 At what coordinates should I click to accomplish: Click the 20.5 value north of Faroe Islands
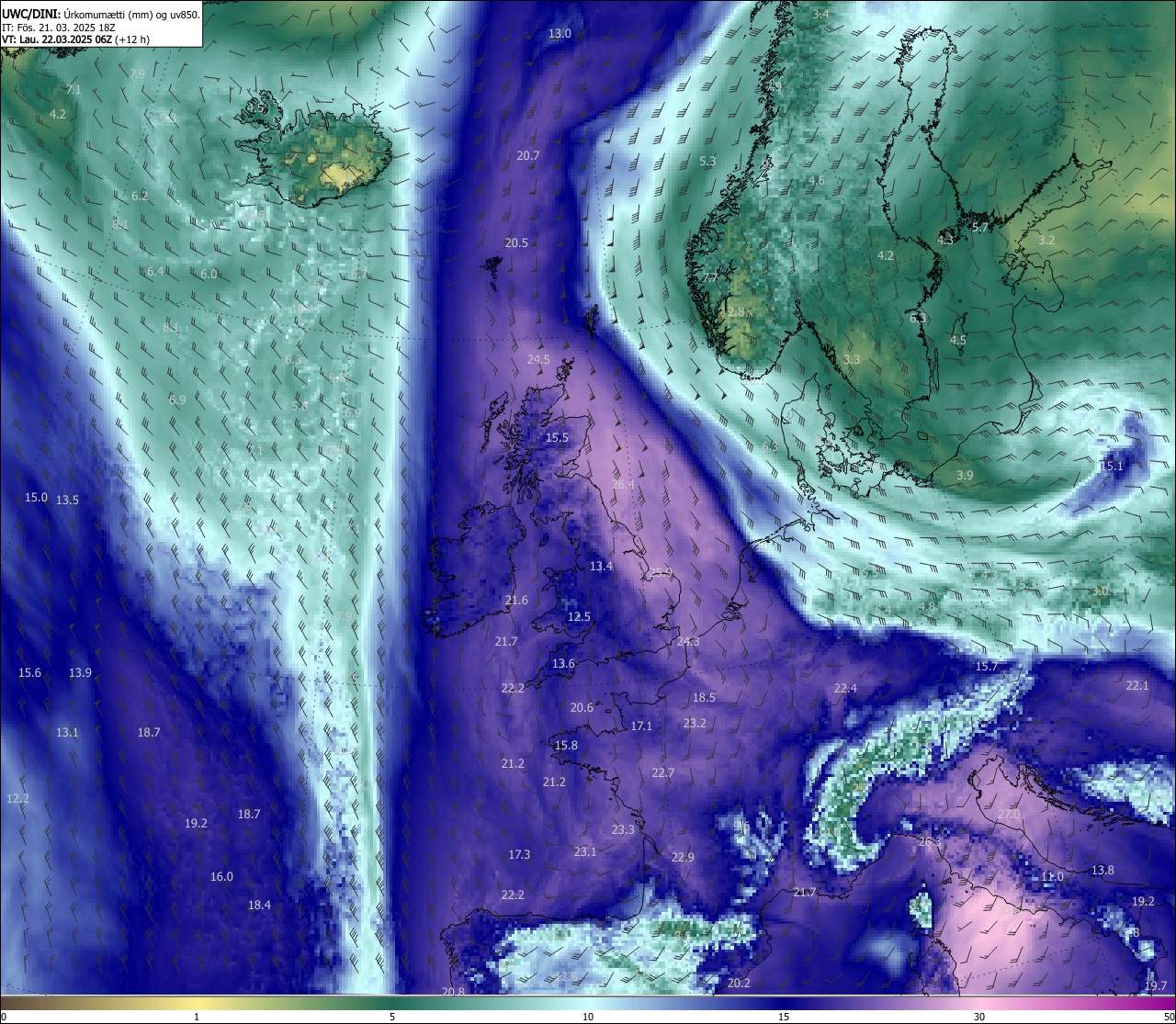pyautogui.click(x=516, y=242)
